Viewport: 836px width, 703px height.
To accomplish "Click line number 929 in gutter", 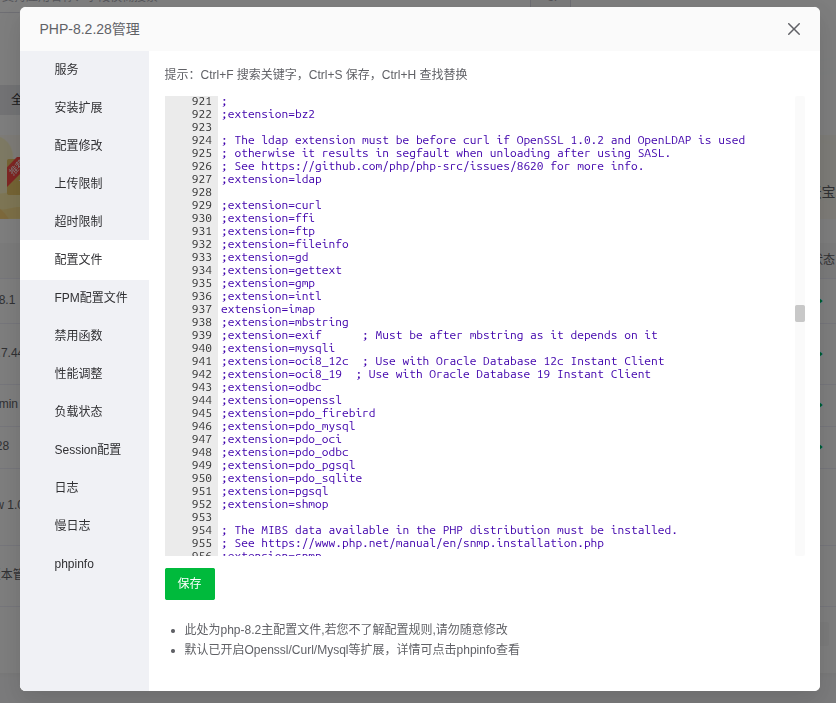I will pos(202,205).
